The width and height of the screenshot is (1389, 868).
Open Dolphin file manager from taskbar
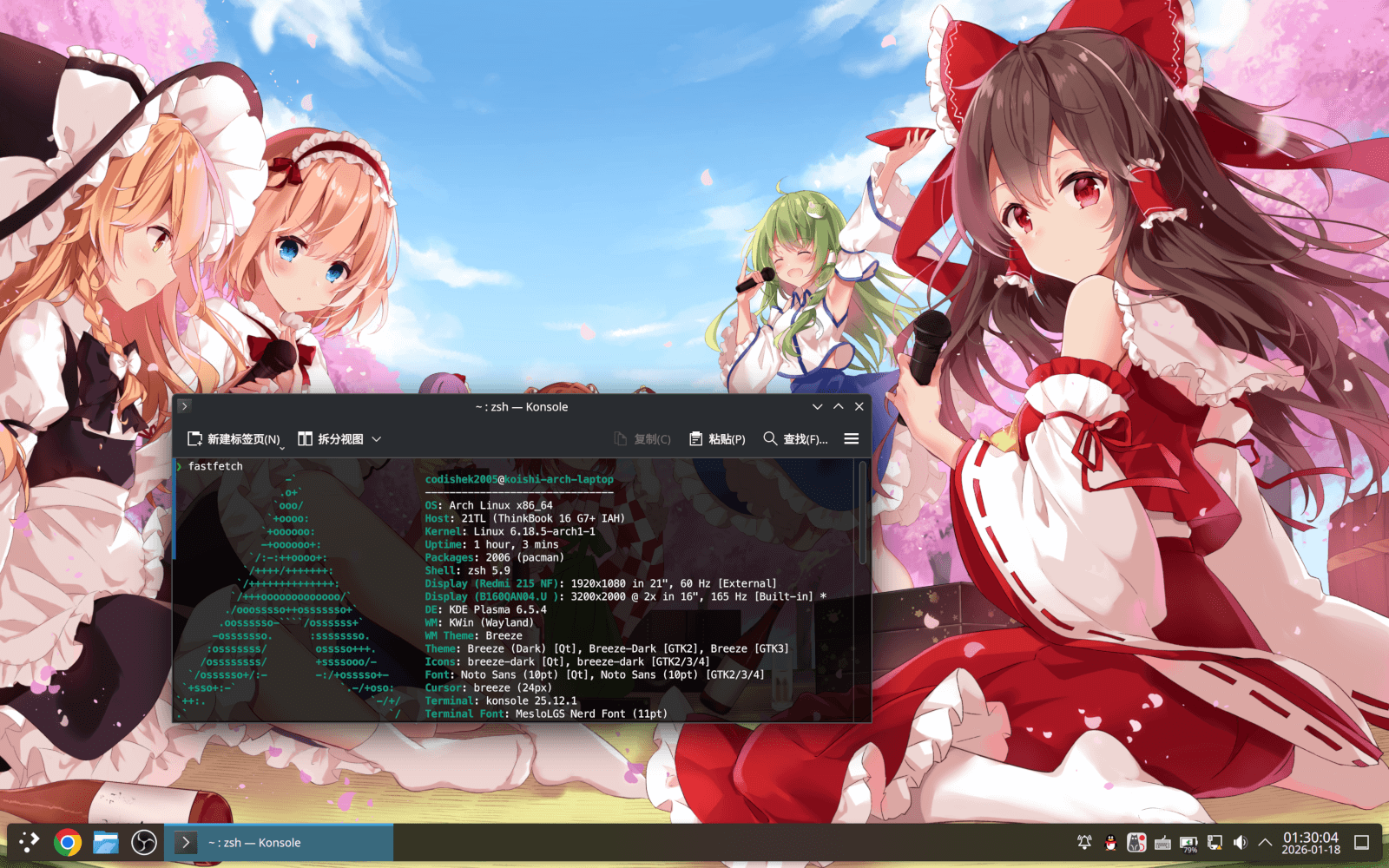tap(106, 842)
